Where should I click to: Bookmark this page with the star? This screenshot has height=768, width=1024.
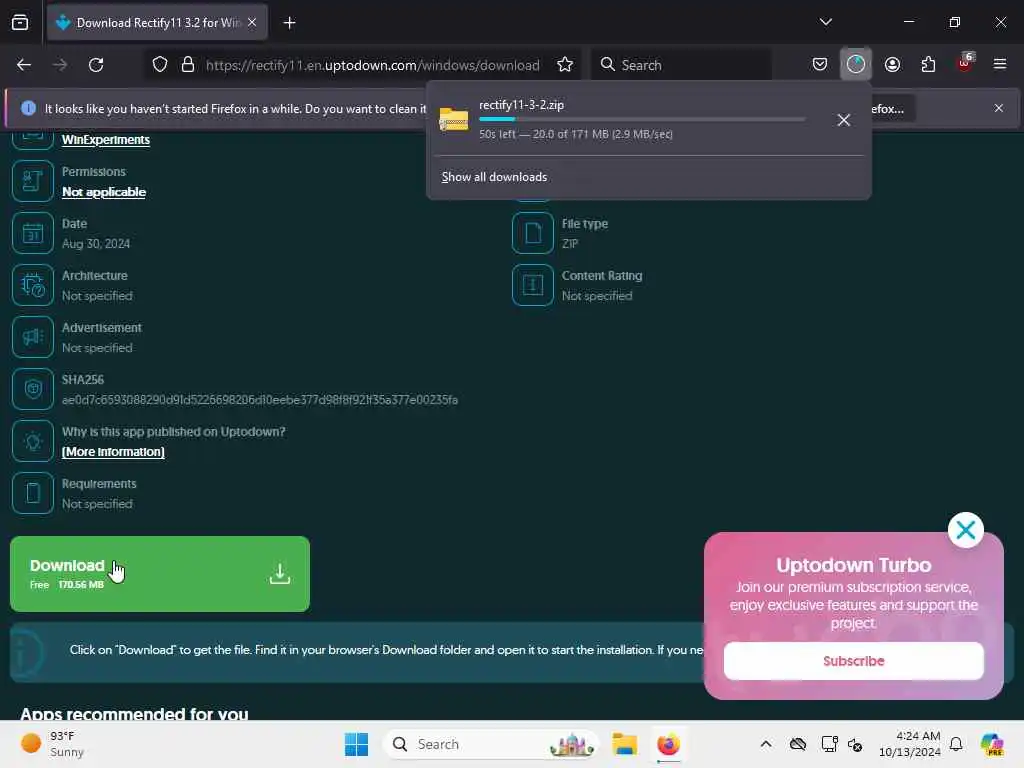tap(565, 65)
